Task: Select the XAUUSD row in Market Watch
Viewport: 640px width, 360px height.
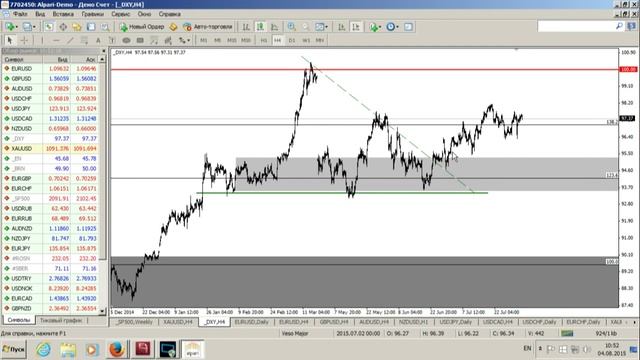Action: tap(51, 149)
